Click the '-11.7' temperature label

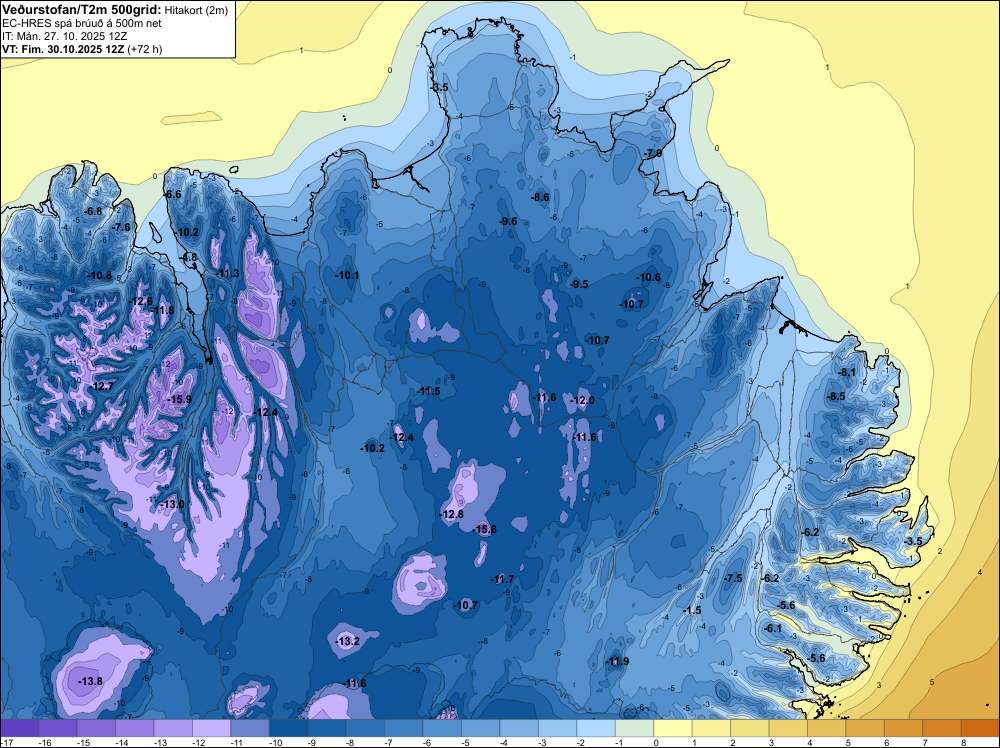[502, 579]
